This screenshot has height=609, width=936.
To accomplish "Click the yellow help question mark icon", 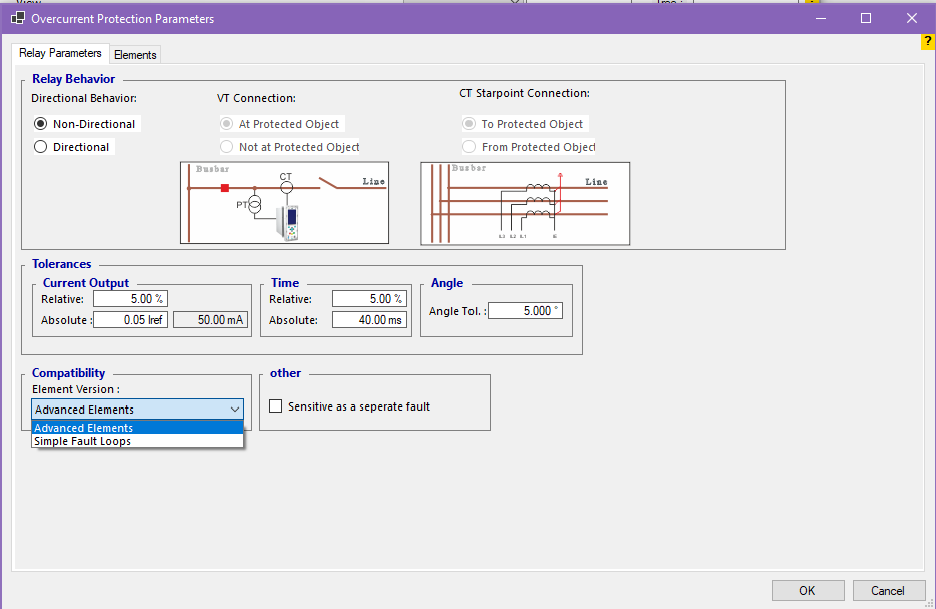I will 927,41.
